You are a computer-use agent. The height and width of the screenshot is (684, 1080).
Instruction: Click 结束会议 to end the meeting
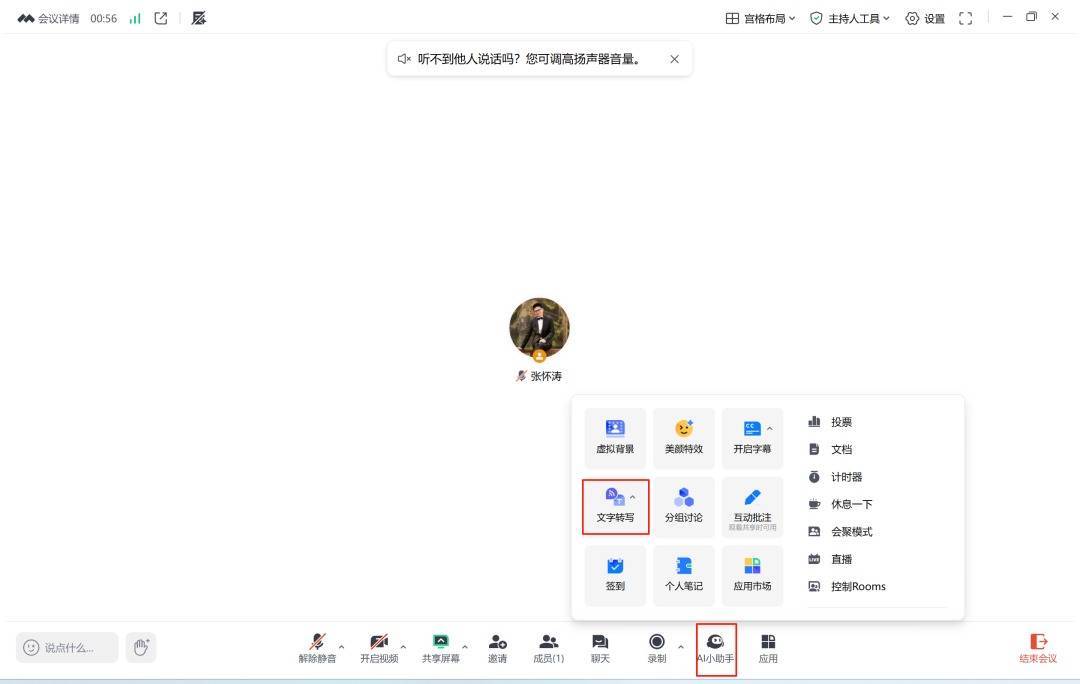click(x=1038, y=648)
